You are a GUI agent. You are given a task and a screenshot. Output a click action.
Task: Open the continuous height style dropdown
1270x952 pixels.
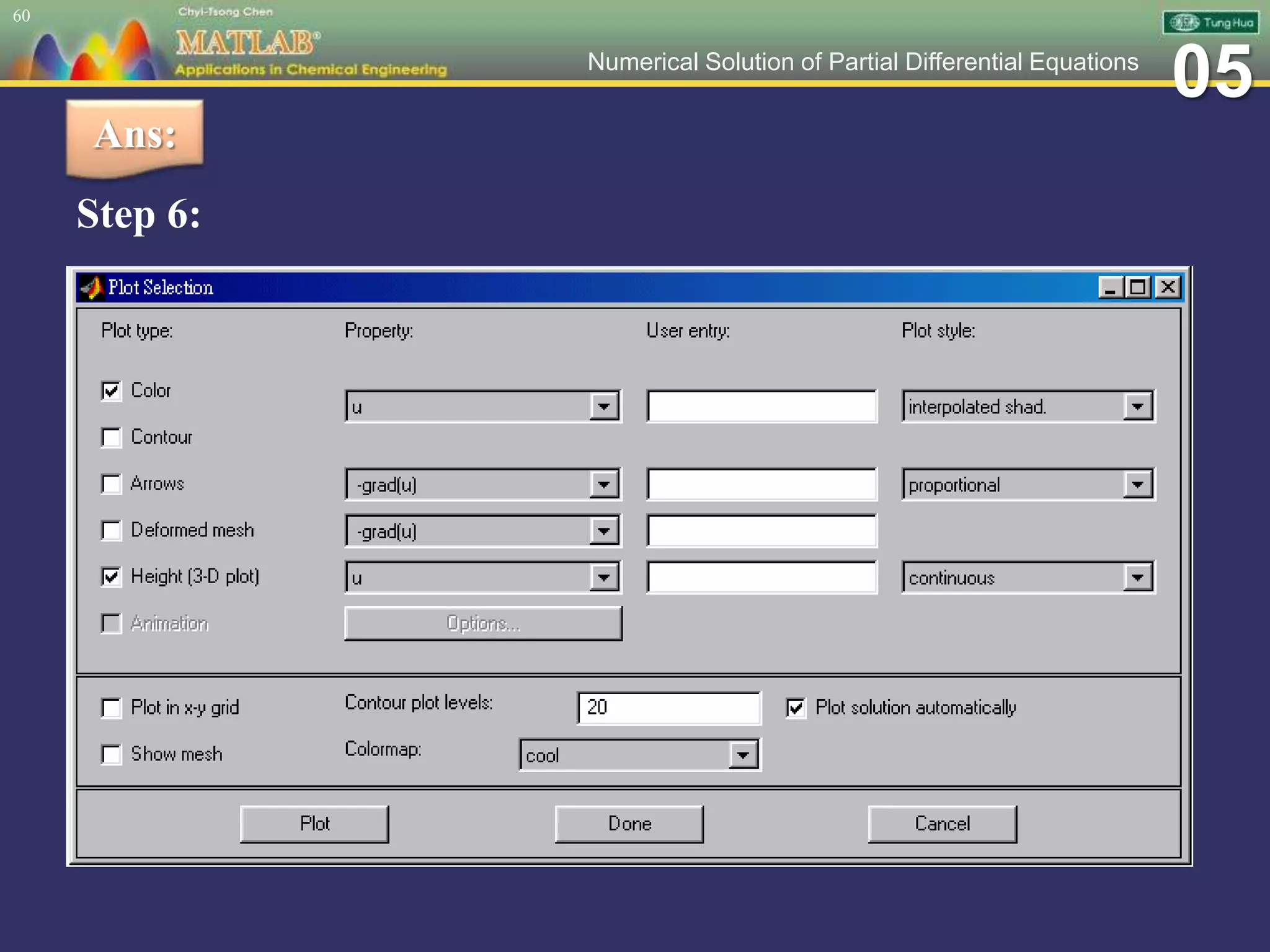click(x=1137, y=578)
